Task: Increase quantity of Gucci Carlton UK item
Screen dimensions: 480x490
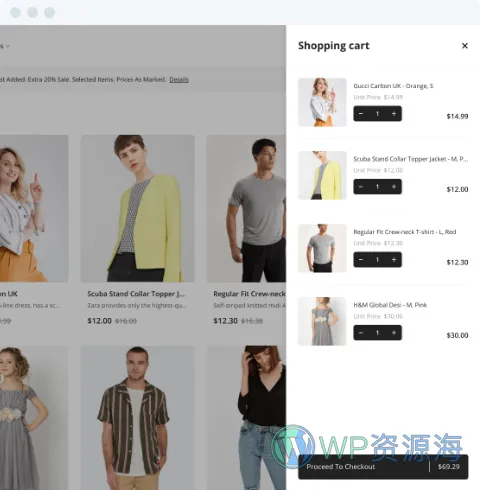Action: point(394,114)
